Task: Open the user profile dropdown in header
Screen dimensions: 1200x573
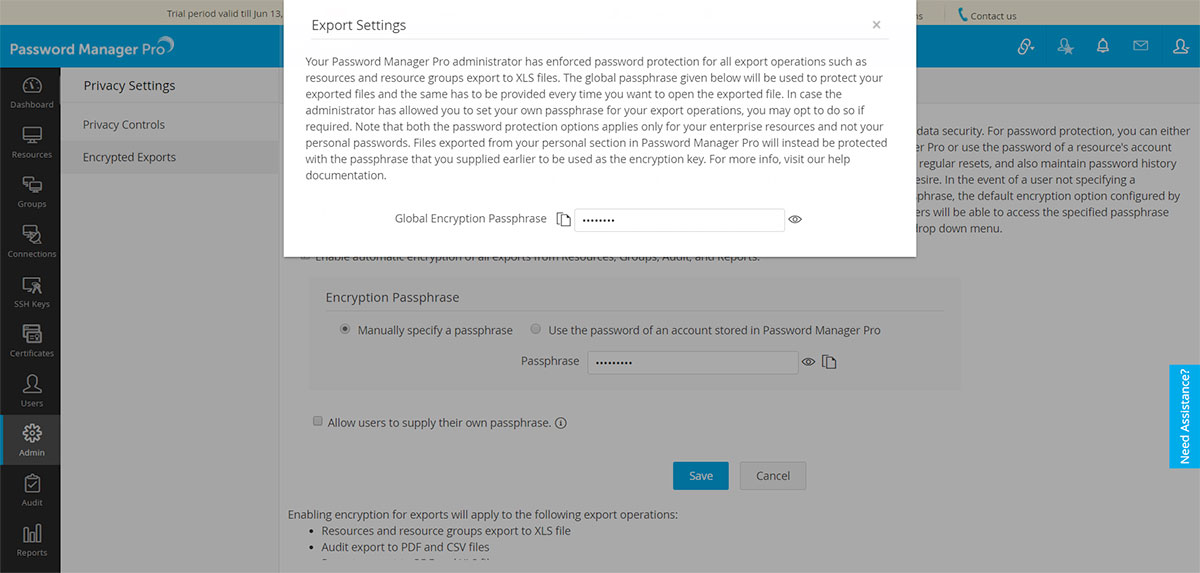Action: click(x=1181, y=46)
